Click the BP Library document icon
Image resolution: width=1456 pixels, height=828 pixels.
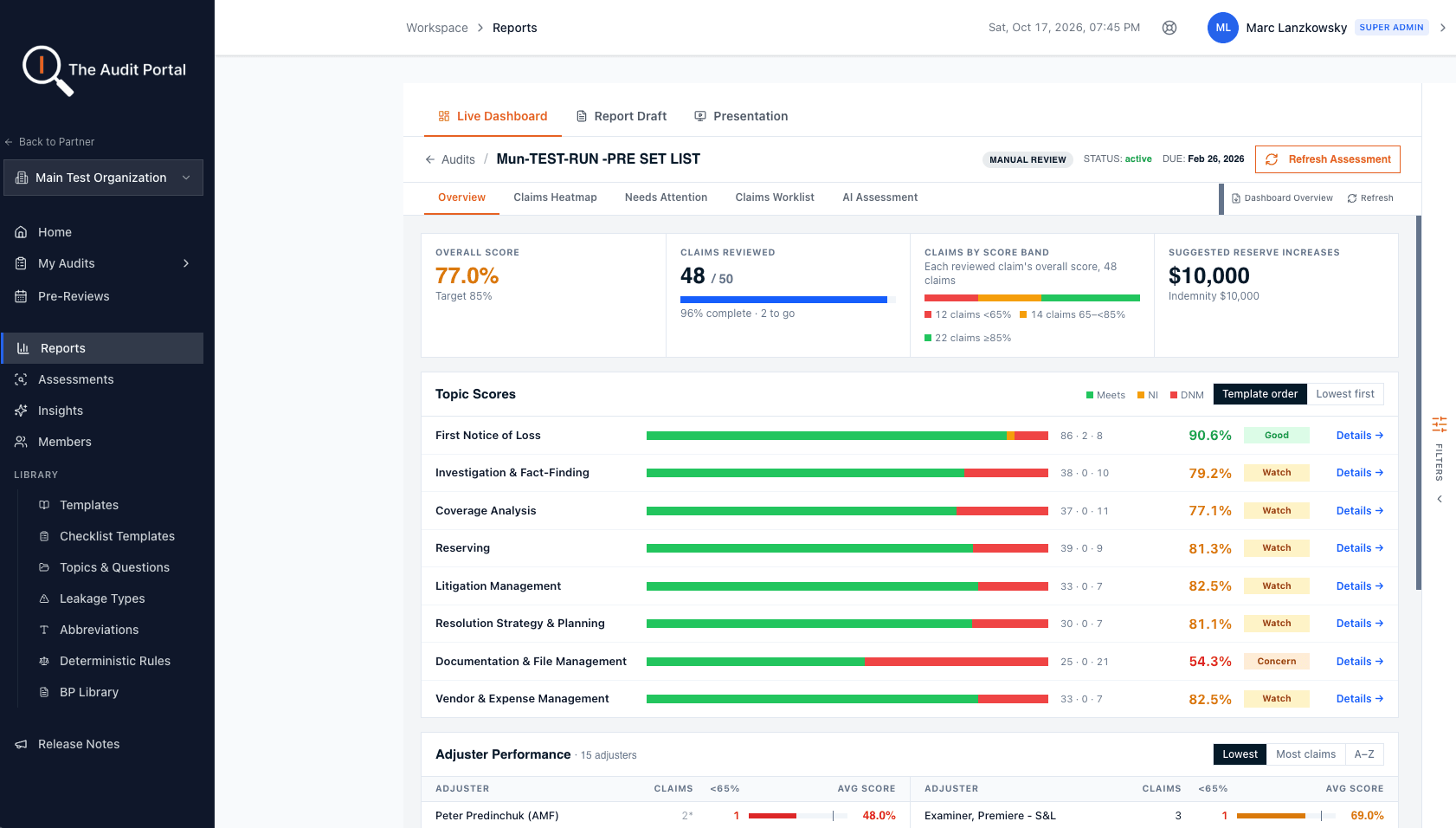[44, 692]
